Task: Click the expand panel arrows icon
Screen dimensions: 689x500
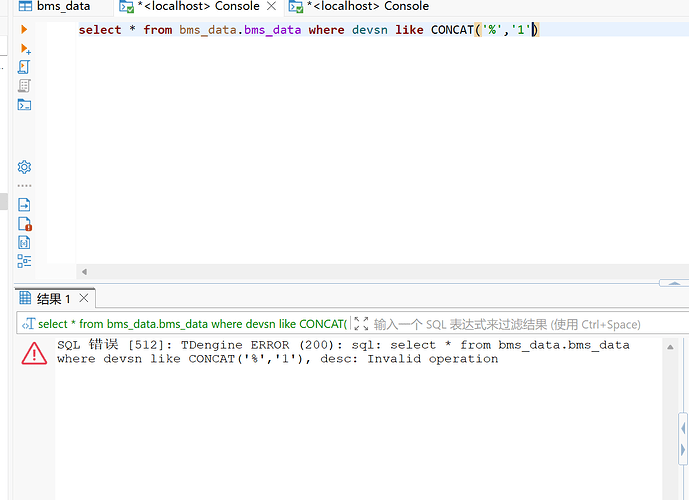Action: click(x=361, y=323)
